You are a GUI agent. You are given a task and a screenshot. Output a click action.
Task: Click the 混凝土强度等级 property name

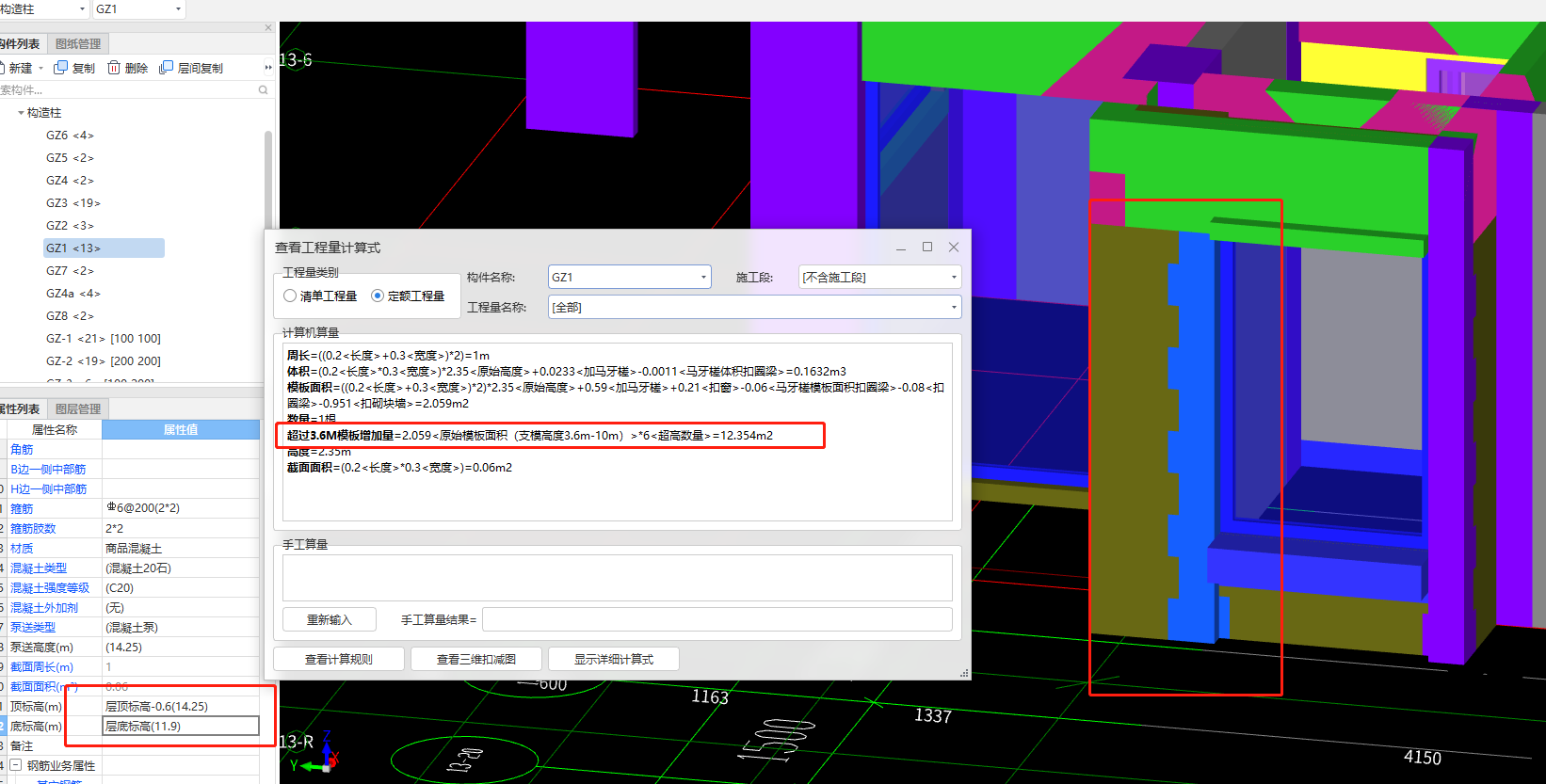pyautogui.click(x=50, y=587)
